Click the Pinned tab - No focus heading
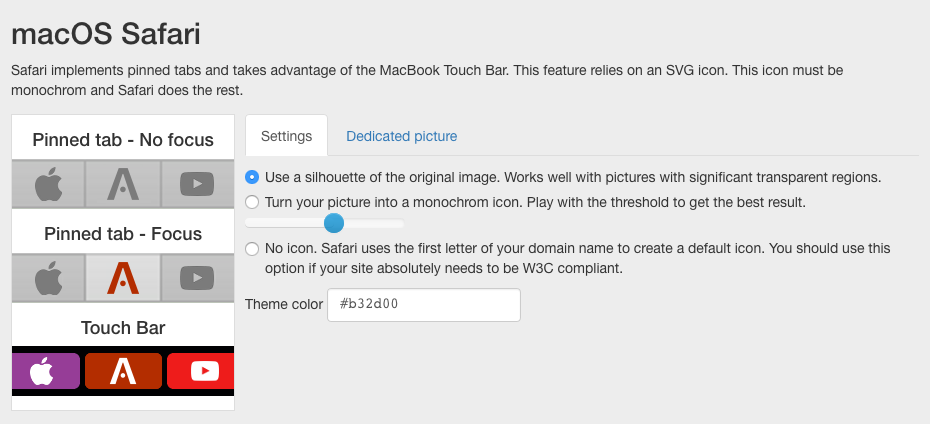 pyautogui.click(x=123, y=140)
